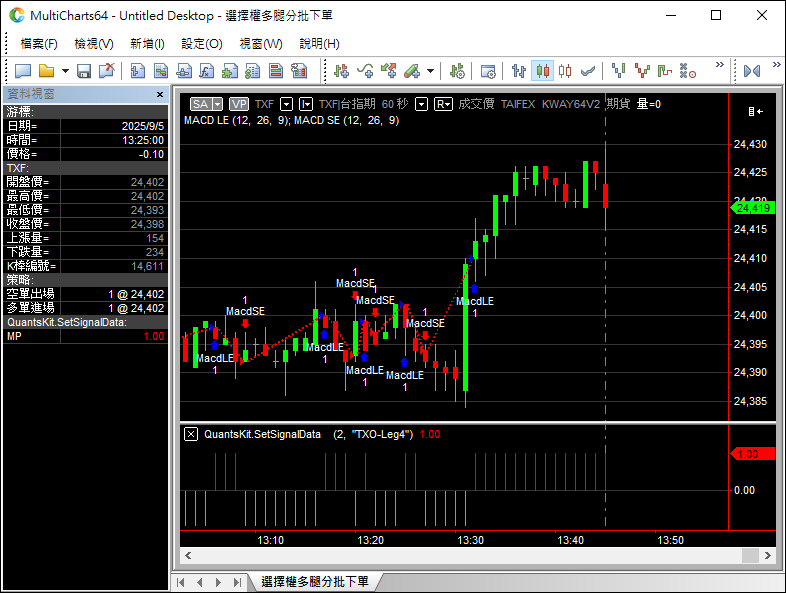786x593 pixels.
Task: Click the close workspace icon with red X
Action: [x=107, y=71]
